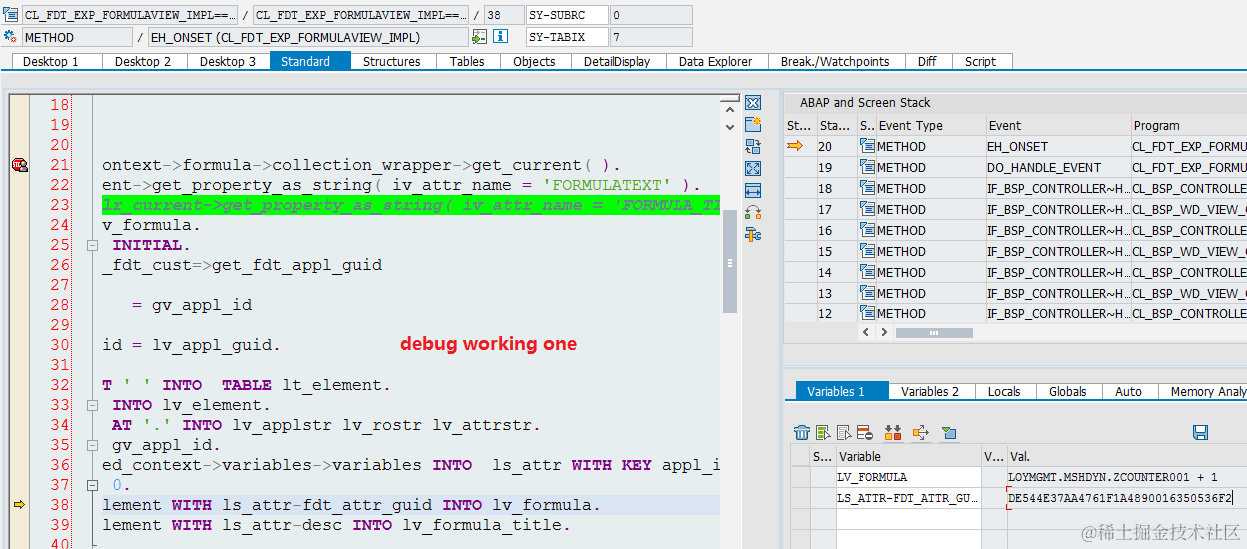This screenshot has width=1247, height=549.
Task: Click the Variable column header
Action: coord(908,456)
